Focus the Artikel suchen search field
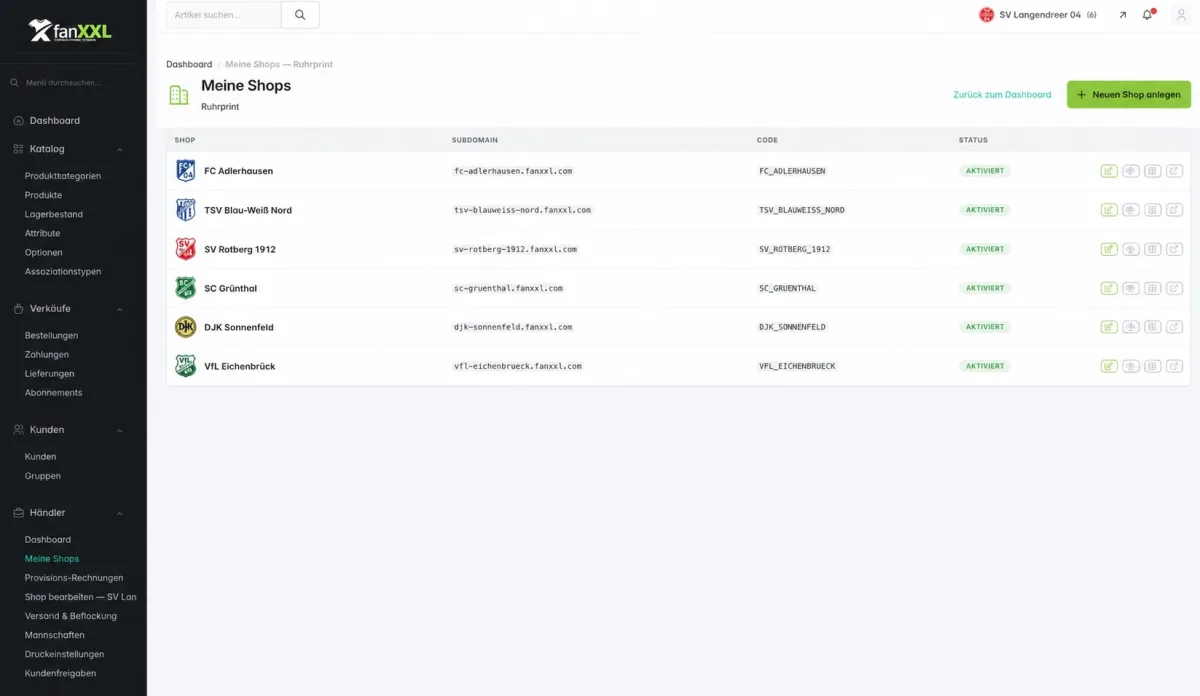The width and height of the screenshot is (1200, 696). click(224, 15)
